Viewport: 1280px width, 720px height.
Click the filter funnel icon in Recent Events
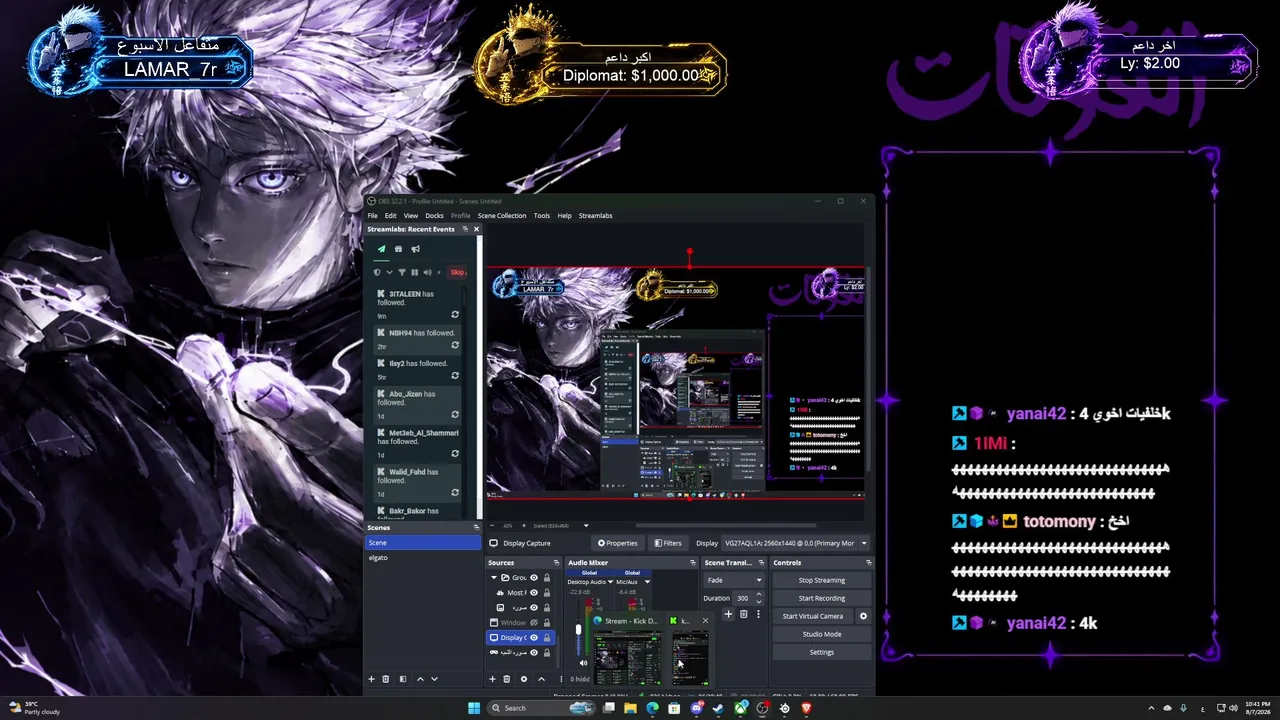coord(402,272)
